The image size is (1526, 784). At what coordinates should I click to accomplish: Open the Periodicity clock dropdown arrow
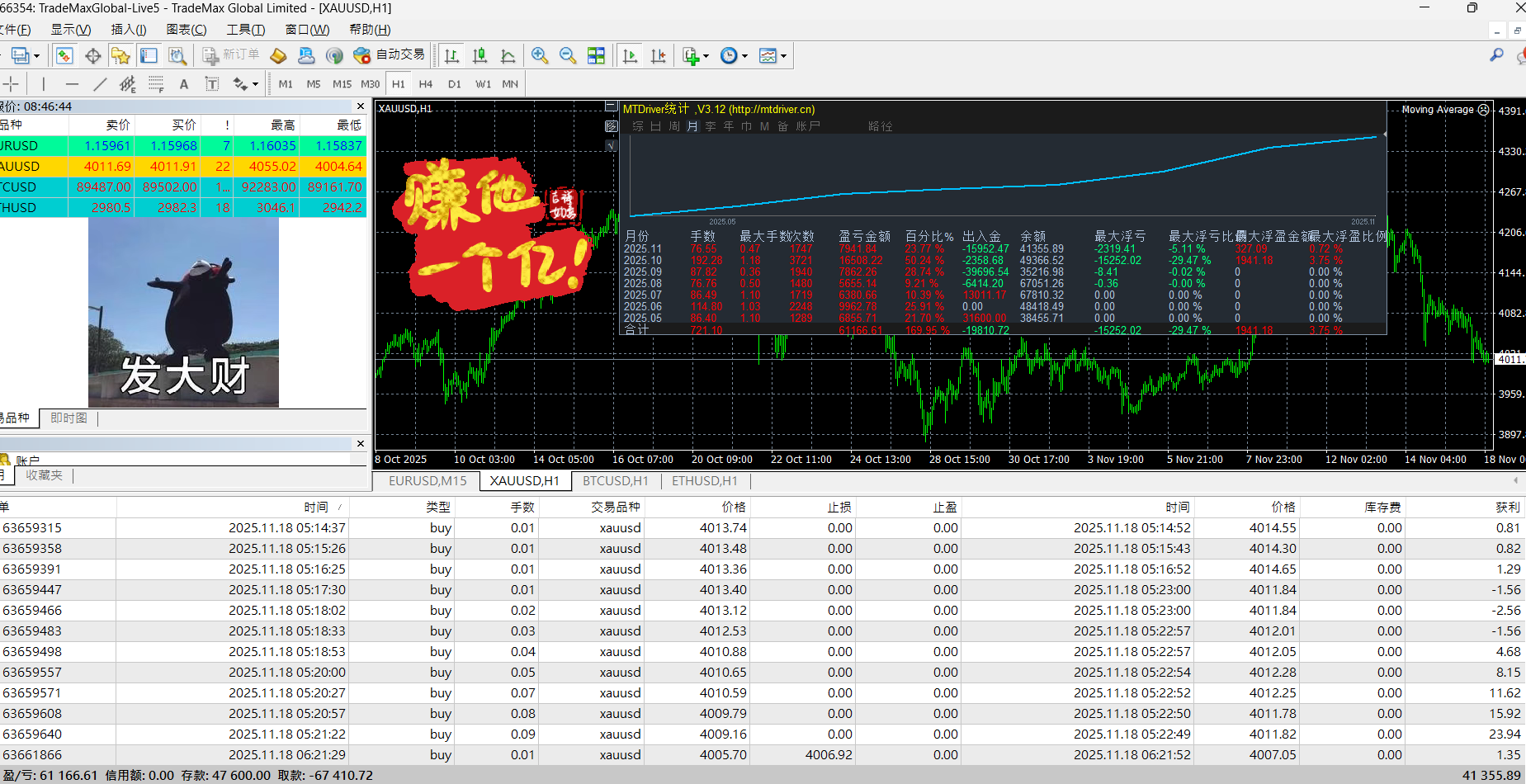[x=744, y=56]
